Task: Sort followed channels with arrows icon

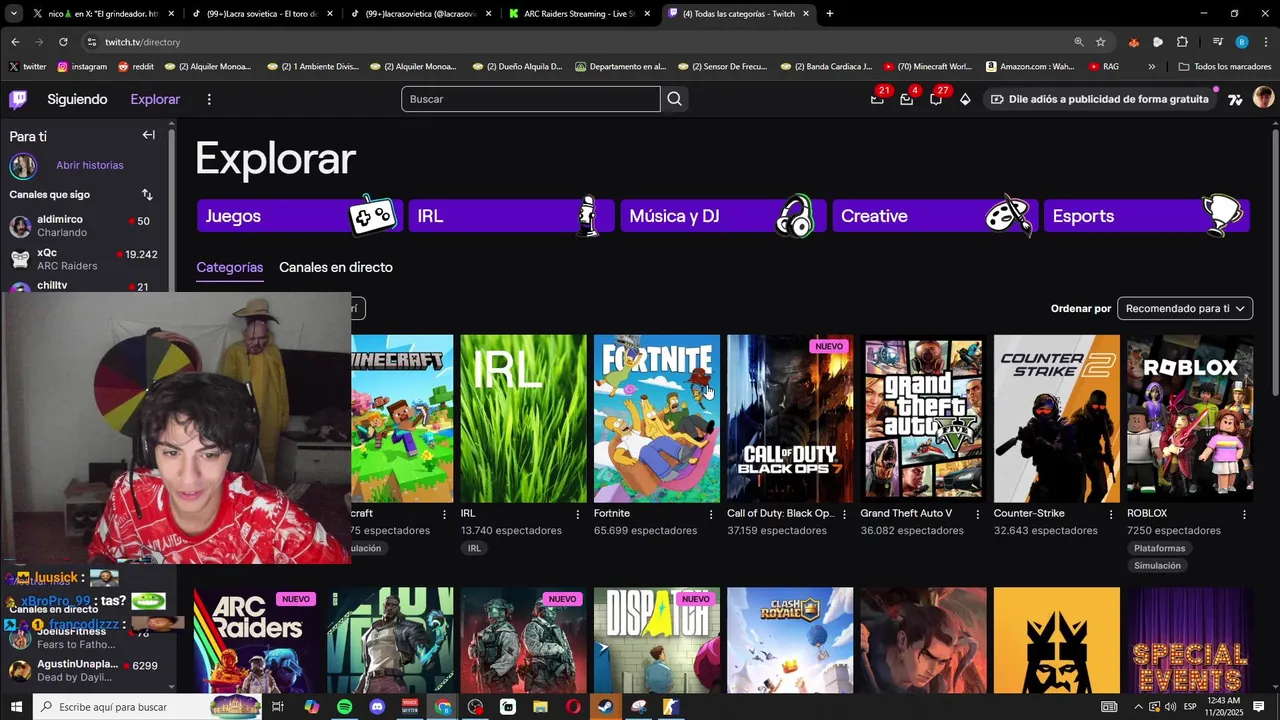Action: click(147, 194)
